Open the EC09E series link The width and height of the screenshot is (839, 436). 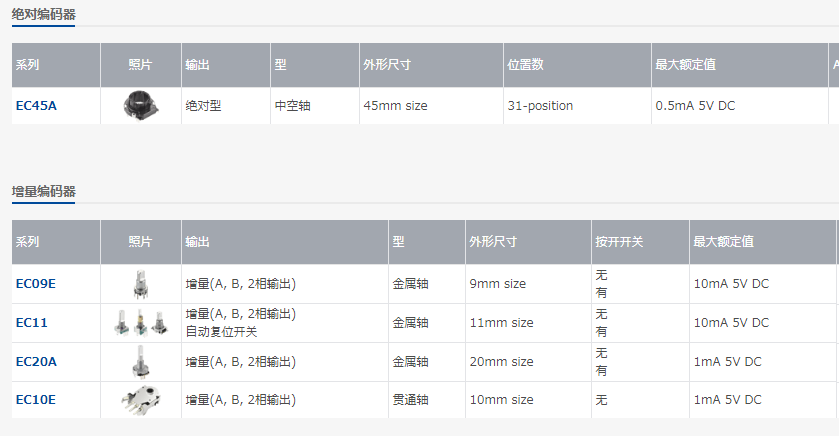[x=36, y=284]
